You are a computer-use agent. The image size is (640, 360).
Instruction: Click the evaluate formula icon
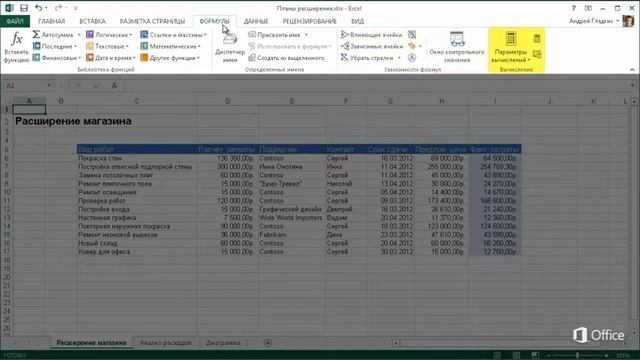click(x=412, y=58)
